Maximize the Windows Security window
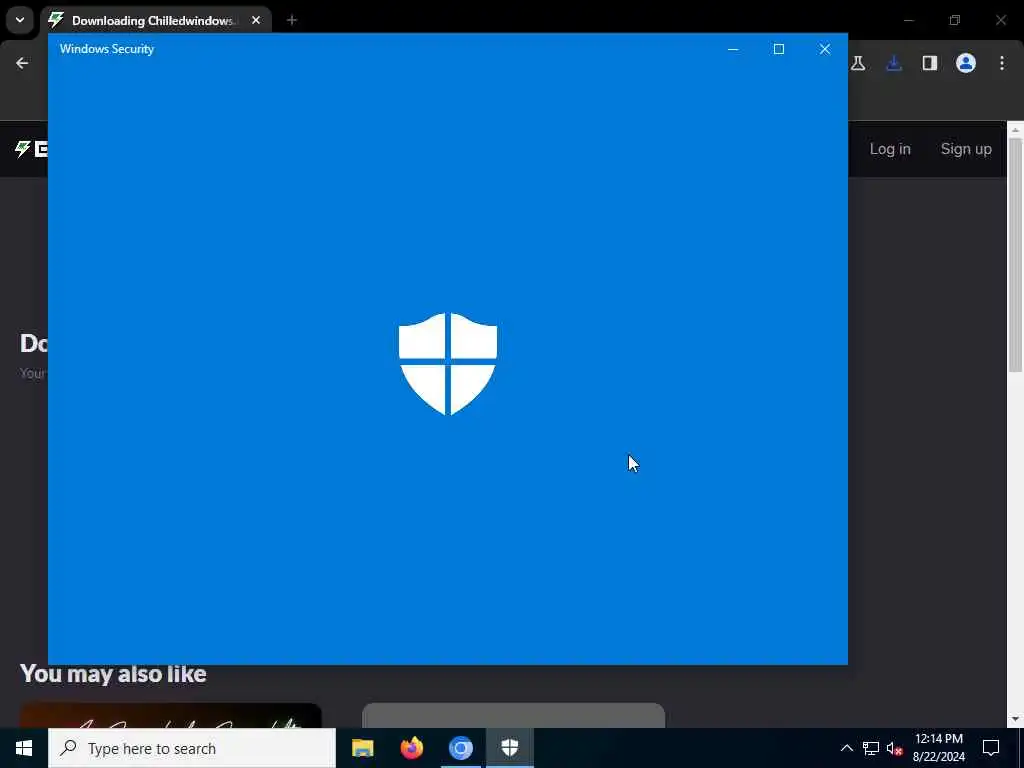This screenshot has height=768, width=1024. [x=778, y=49]
